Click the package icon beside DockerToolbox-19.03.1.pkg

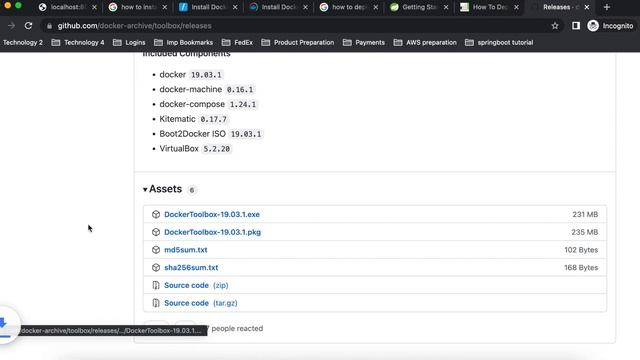tap(156, 232)
